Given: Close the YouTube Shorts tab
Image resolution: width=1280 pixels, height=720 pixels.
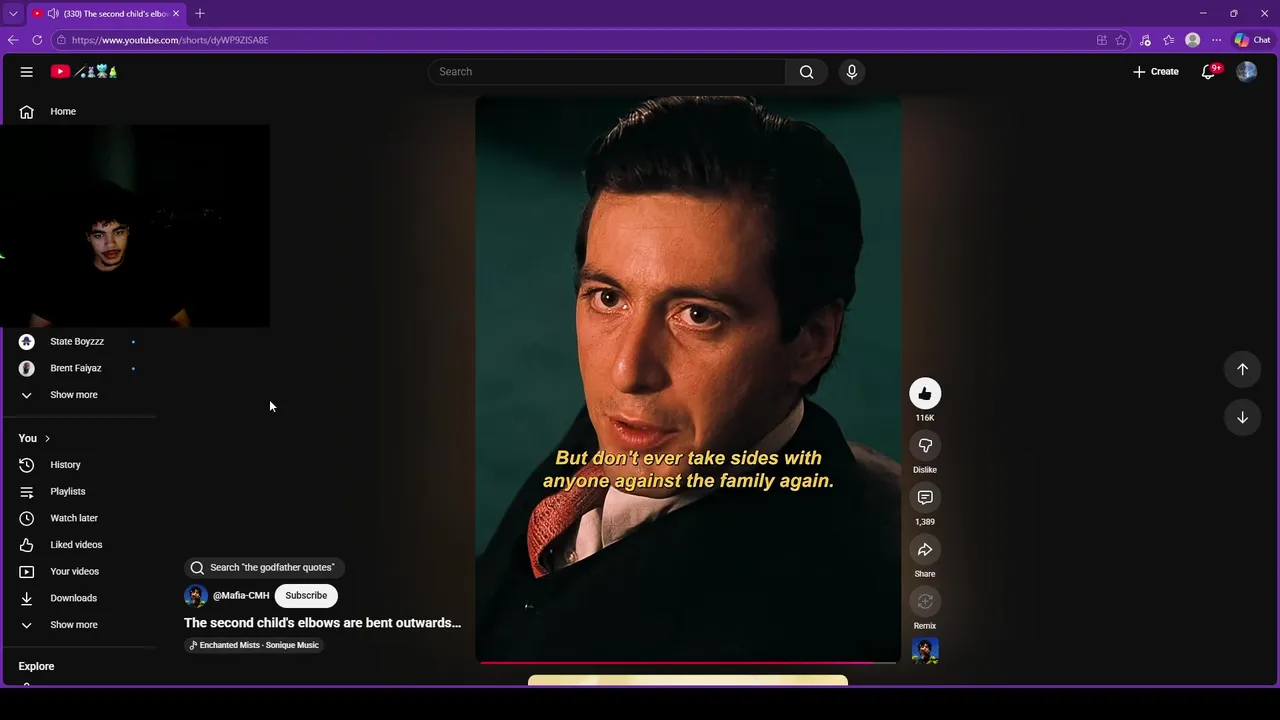Looking at the screenshot, I should pyautogui.click(x=176, y=14).
